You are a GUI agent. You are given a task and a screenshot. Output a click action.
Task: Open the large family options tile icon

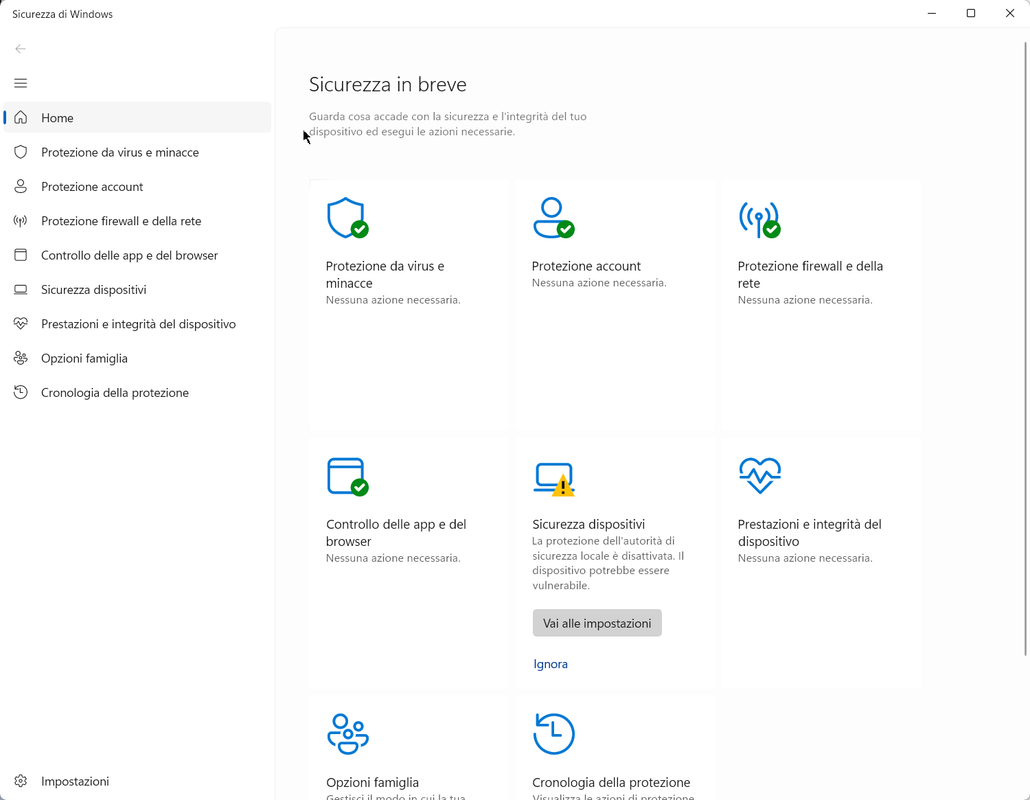click(347, 734)
